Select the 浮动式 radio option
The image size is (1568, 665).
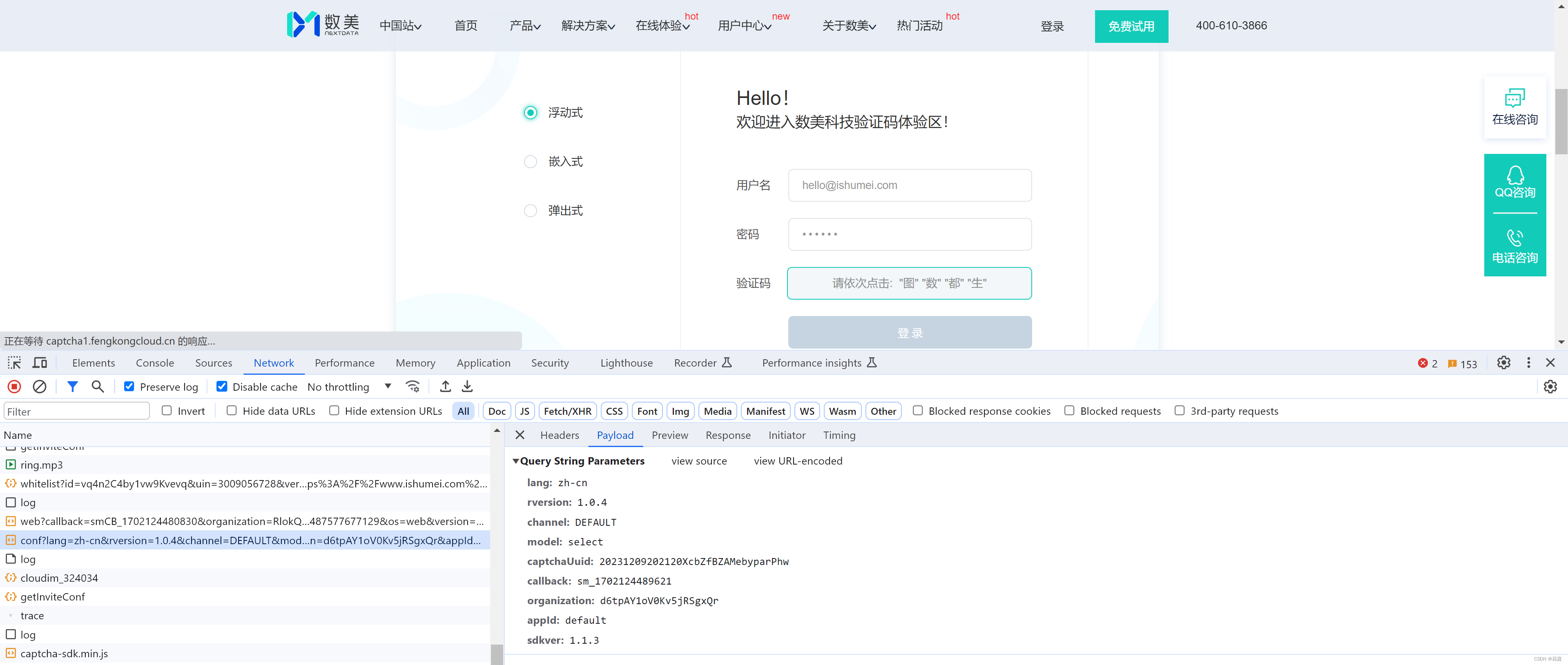[x=531, y=113]
